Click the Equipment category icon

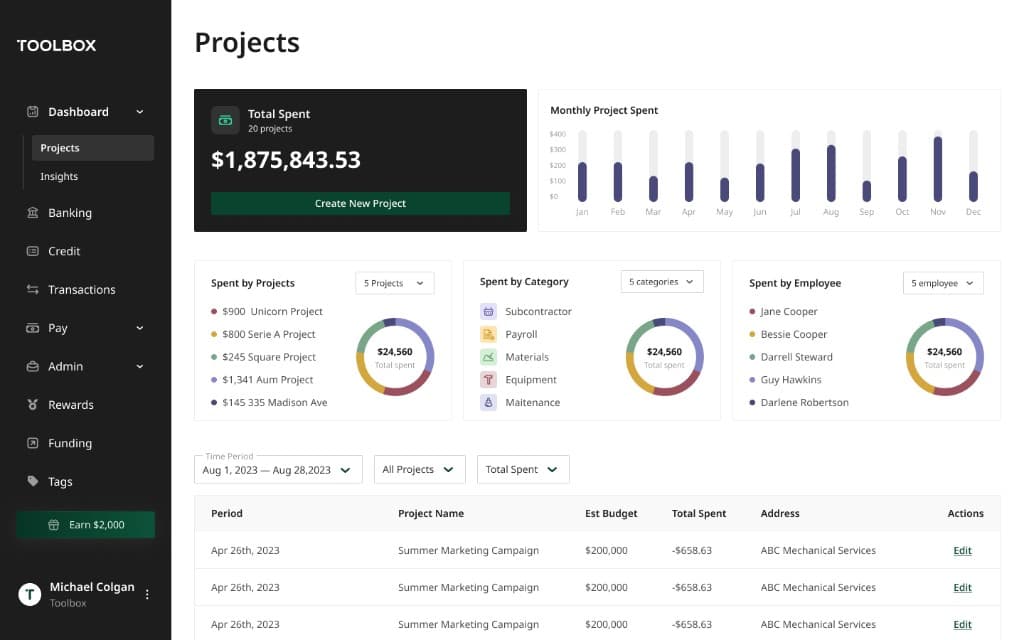pos(490,379)
